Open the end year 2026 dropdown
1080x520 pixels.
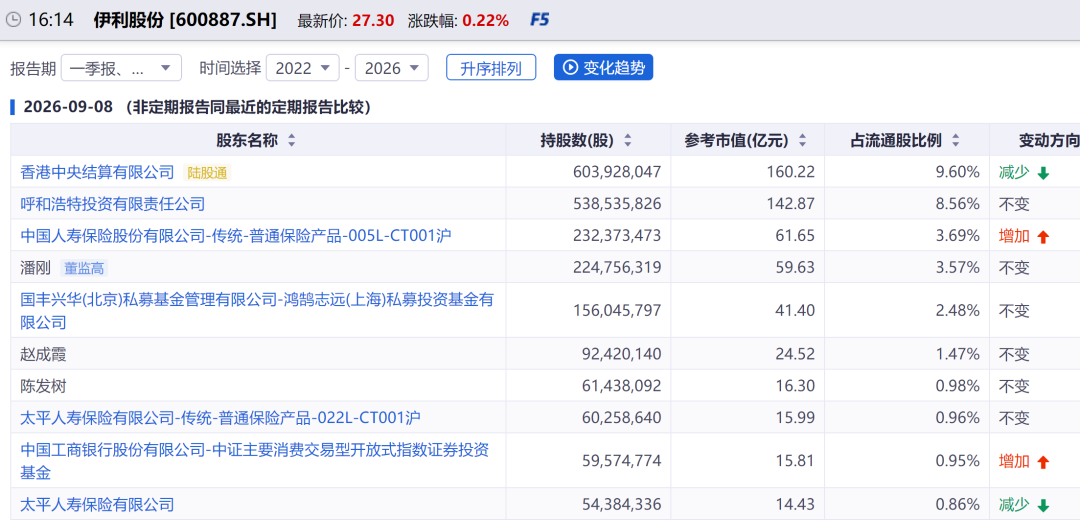(x=391, y=68)
